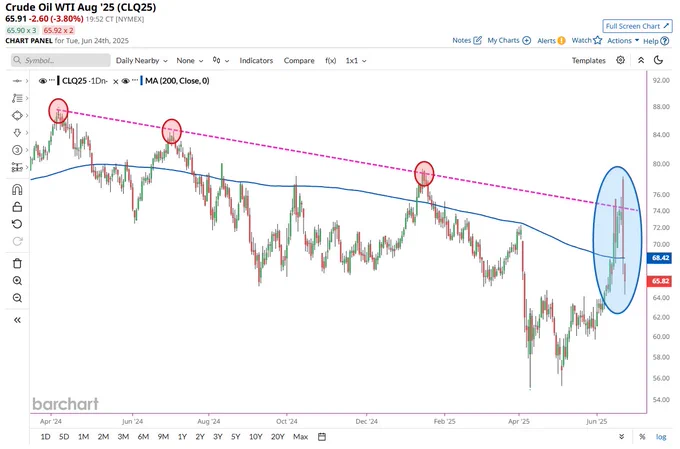Viewport: 680px width, 449px height.
Task: Zoom out using the magnifier minus icon
Action: (17, 298)
